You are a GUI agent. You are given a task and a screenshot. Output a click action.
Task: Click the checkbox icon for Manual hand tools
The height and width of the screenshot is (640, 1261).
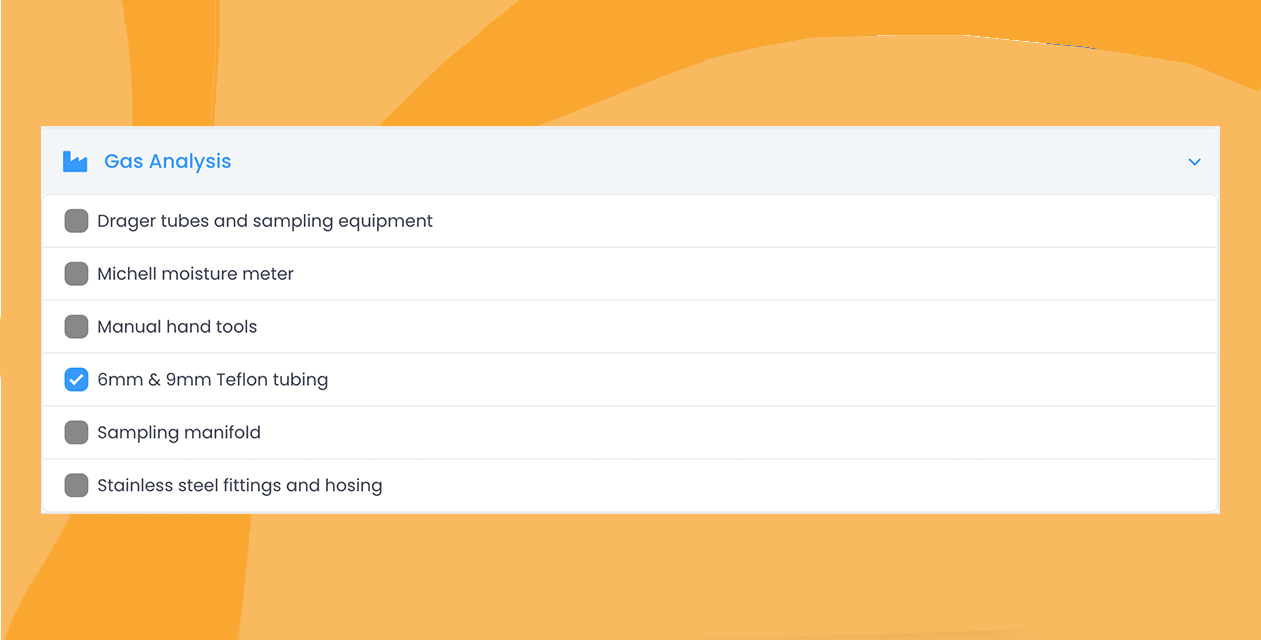76,326
